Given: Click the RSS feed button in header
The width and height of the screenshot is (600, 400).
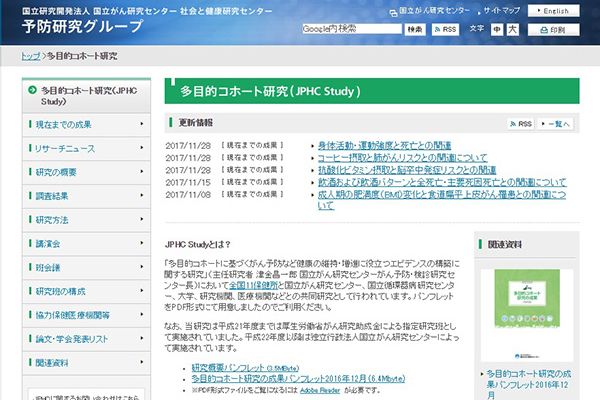Looking at the screenshot, I should tap(447, 30).
